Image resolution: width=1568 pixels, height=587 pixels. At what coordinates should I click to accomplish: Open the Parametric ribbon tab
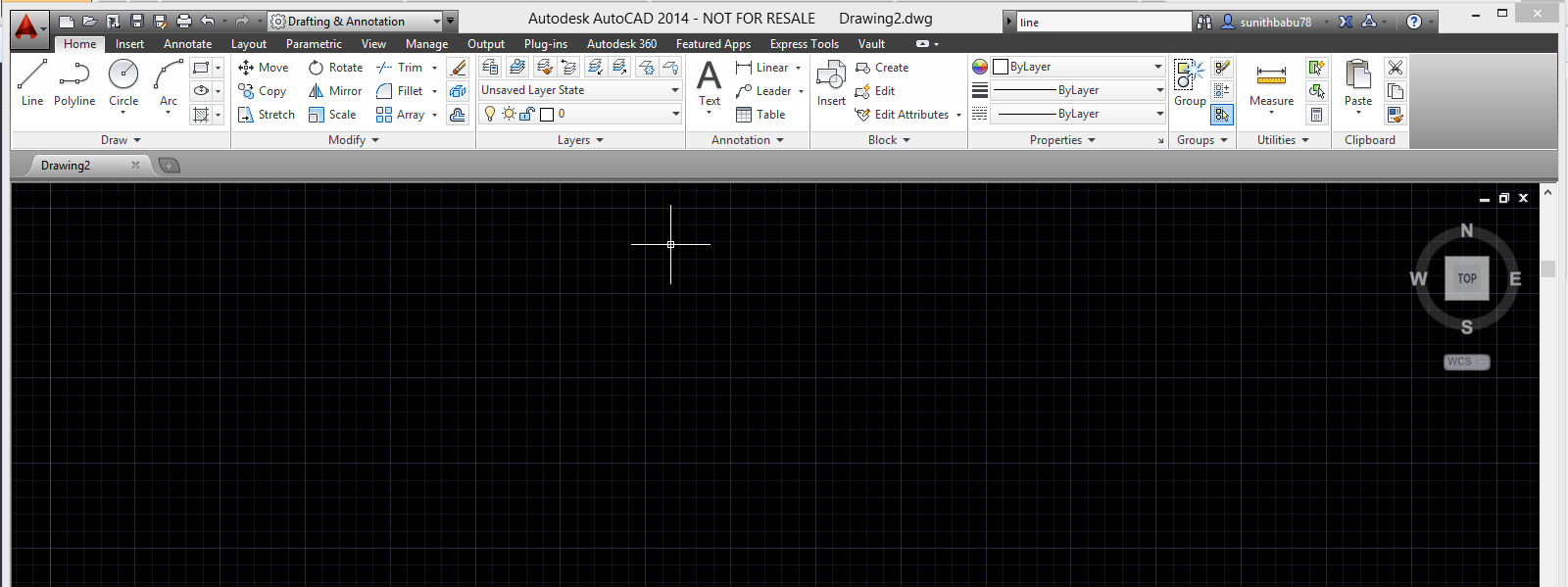(x=314, y=44)
